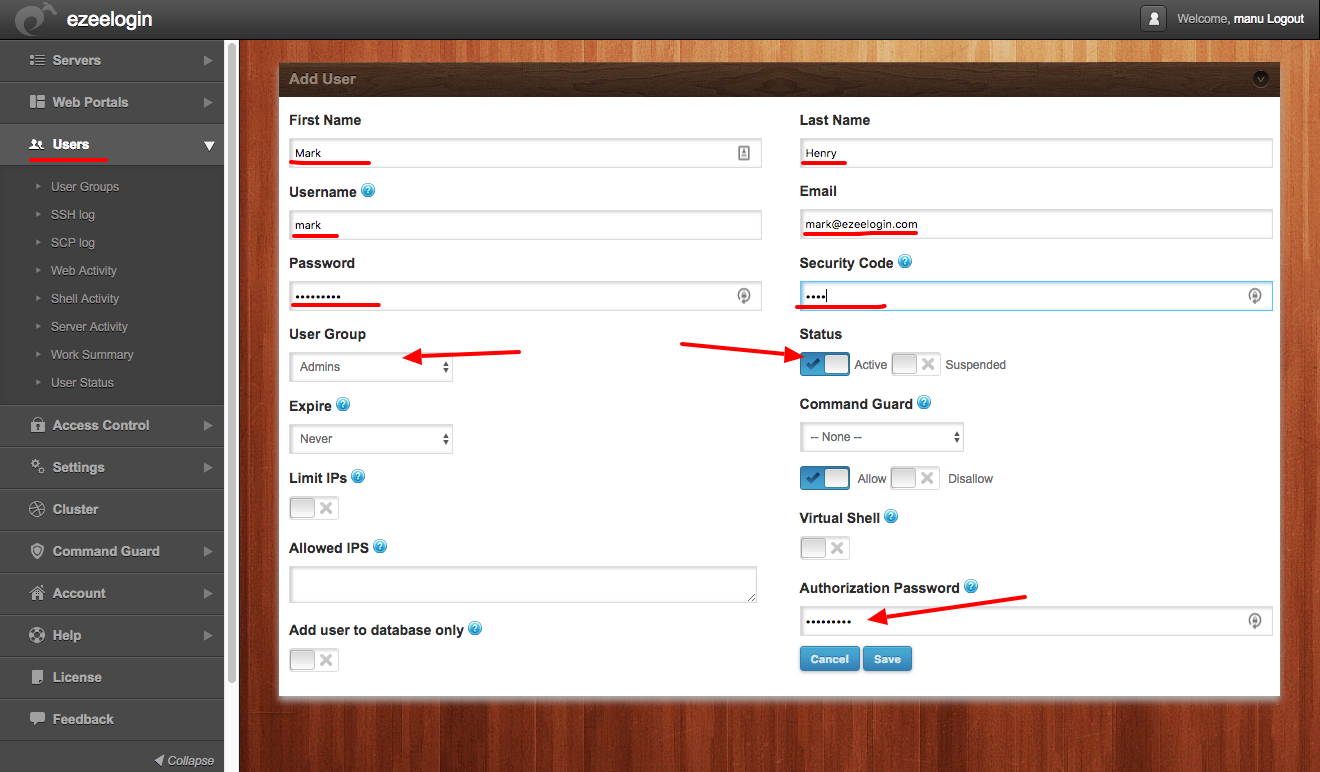The height and width of the screenshot is (772, 1320).
Task: Click the Account home icon
Action: coord(37,593)
